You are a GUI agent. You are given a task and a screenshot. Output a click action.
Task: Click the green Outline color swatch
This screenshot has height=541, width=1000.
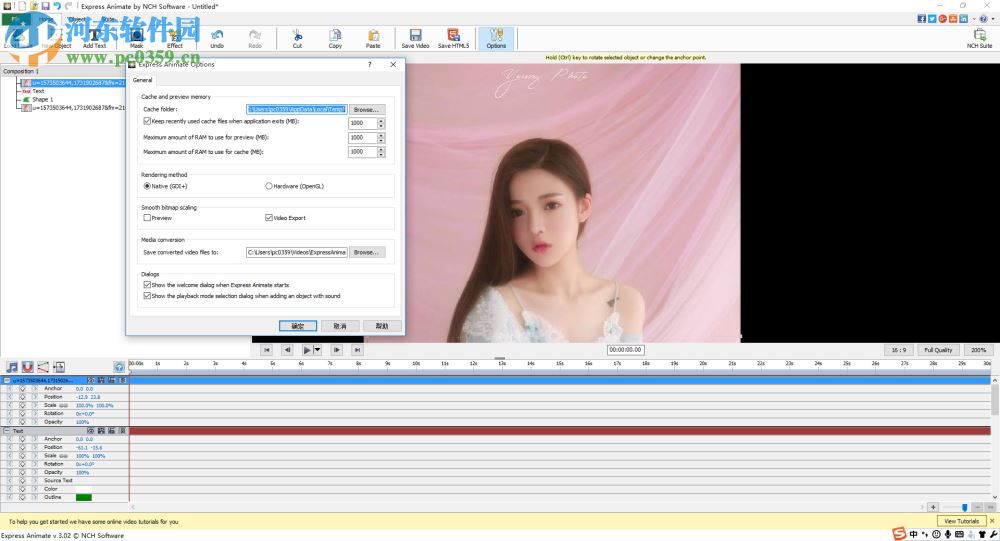click(x=84, y=497)
